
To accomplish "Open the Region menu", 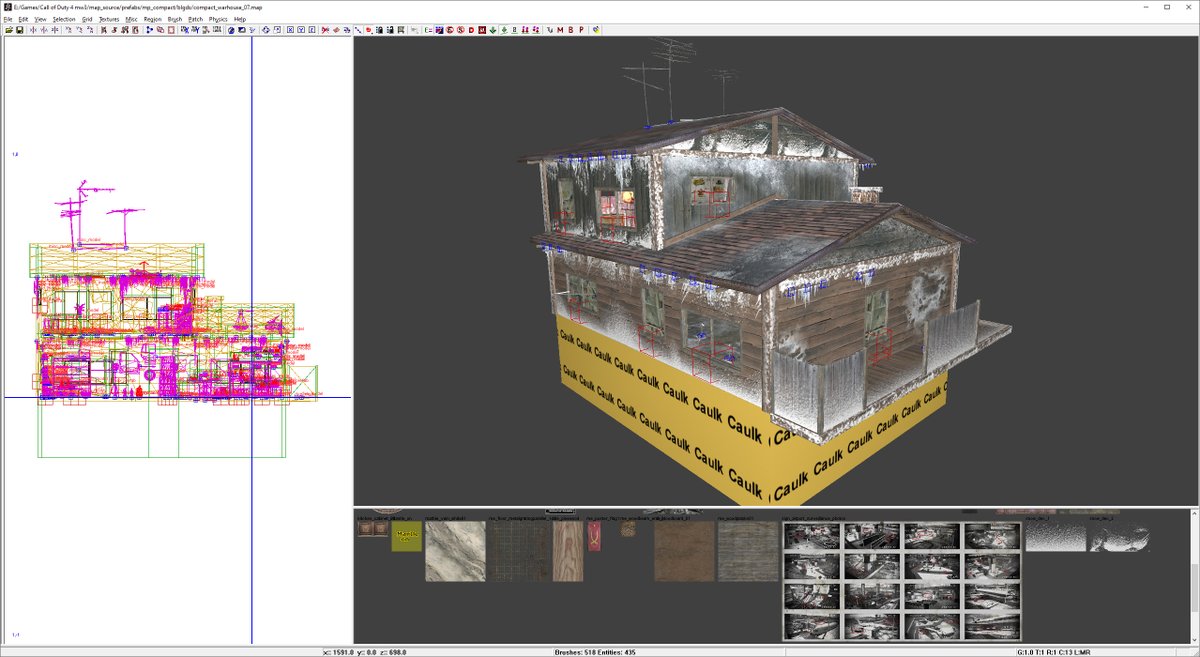I will 153,19.
